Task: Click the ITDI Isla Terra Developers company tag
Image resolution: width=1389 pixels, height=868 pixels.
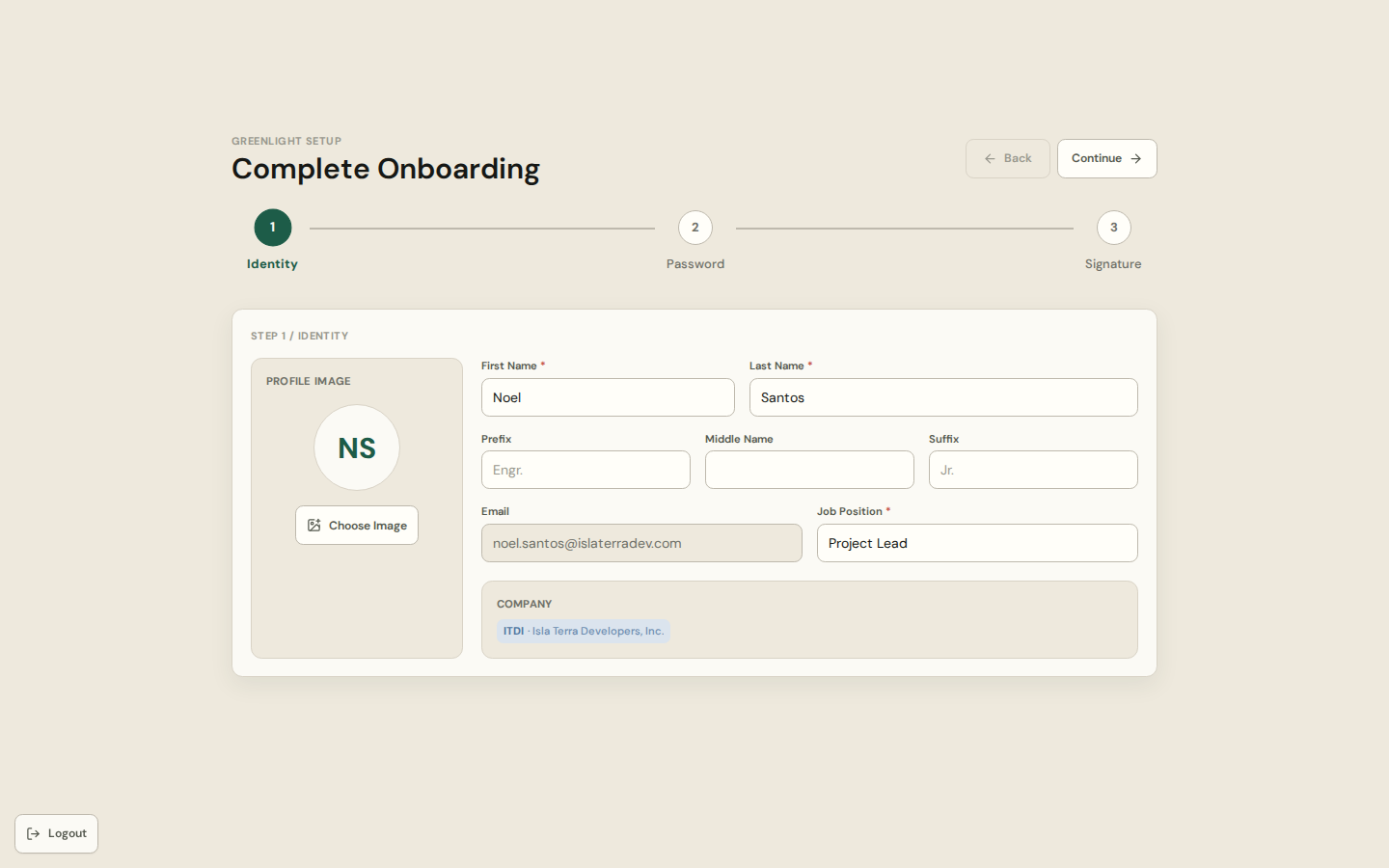Action: pyautogui.click(x=584, y=631)
